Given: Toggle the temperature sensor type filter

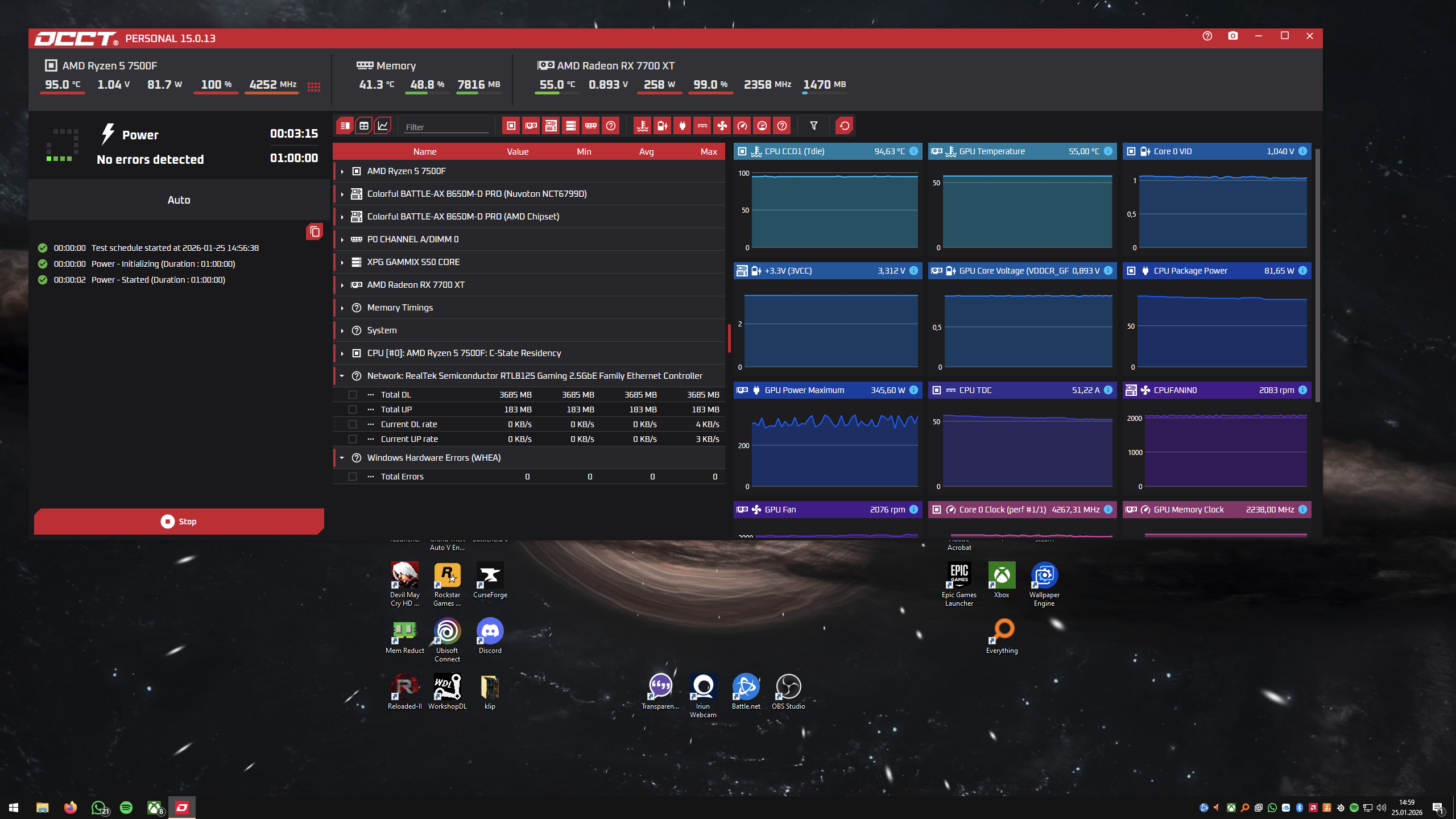Looking at the screenshot, I should (x=643, y=126).
